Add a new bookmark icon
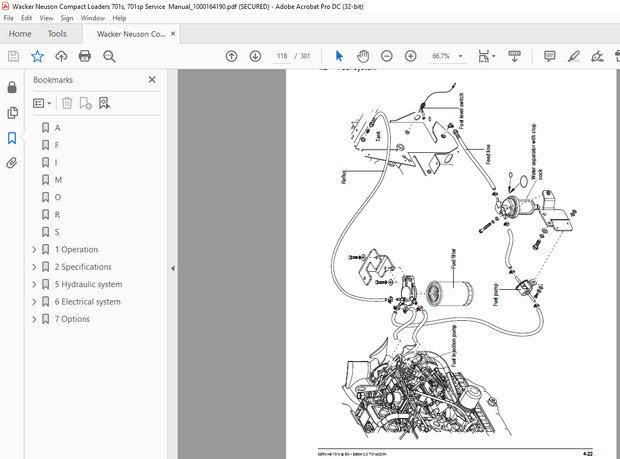The width and height of the screenshot is (620, 459). 85,103
